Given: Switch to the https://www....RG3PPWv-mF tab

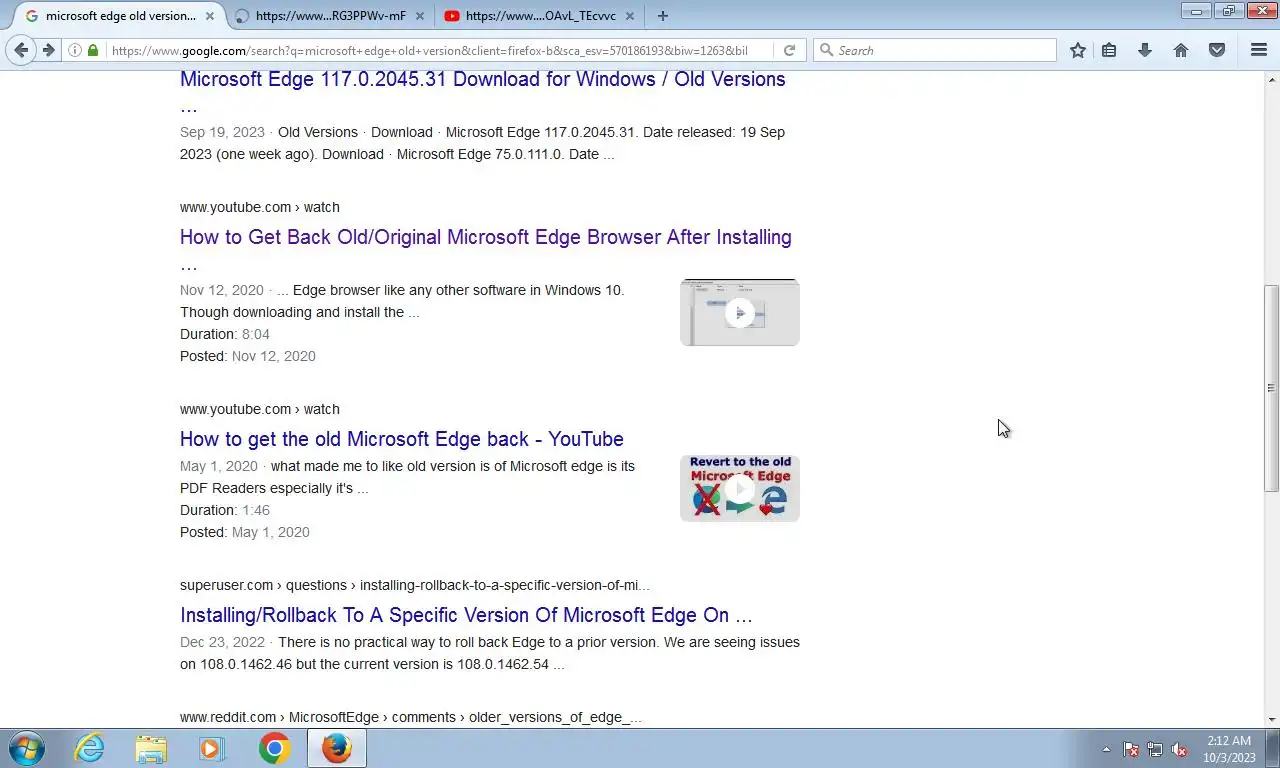Looking at the screenshot, I should (x=331, y=16).
